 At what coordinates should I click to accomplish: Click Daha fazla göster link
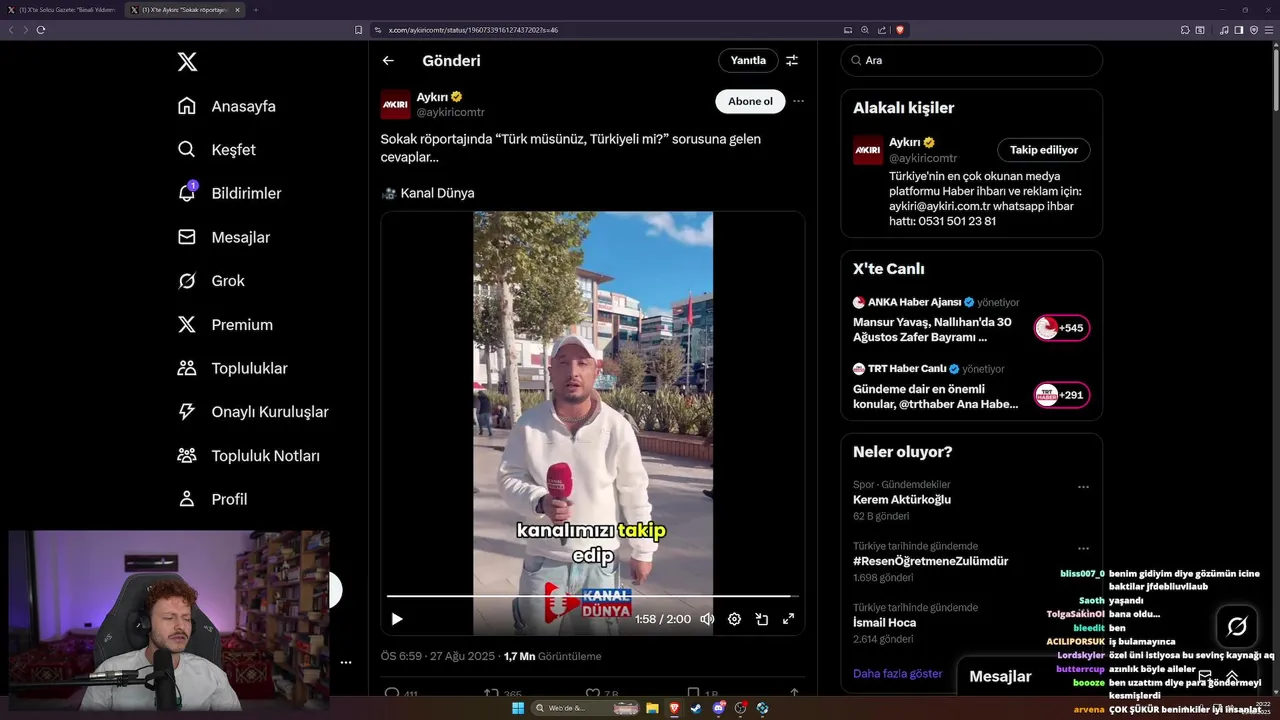[897, 674]
